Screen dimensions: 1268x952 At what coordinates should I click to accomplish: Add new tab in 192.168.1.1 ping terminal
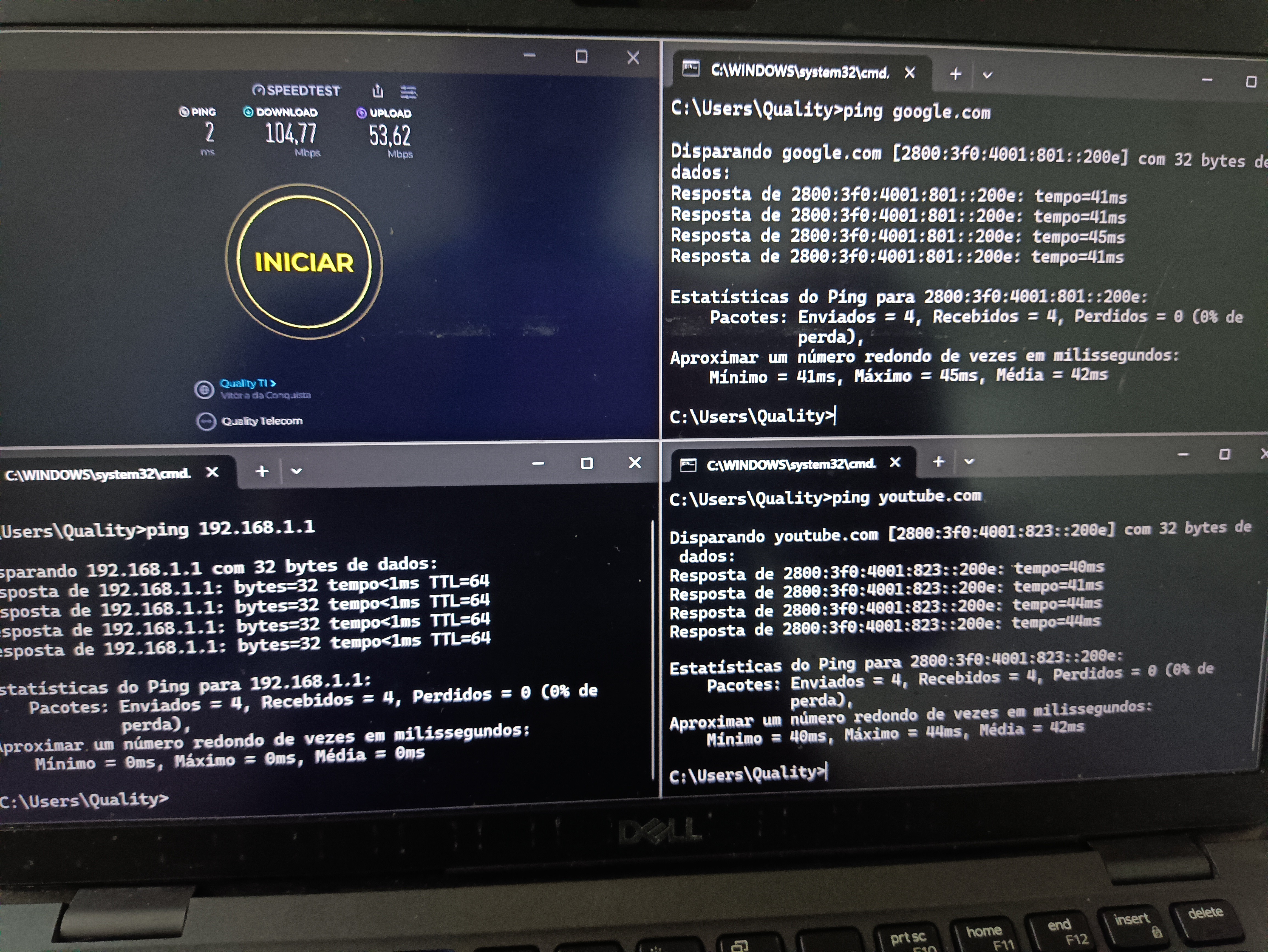coord(262,471)
